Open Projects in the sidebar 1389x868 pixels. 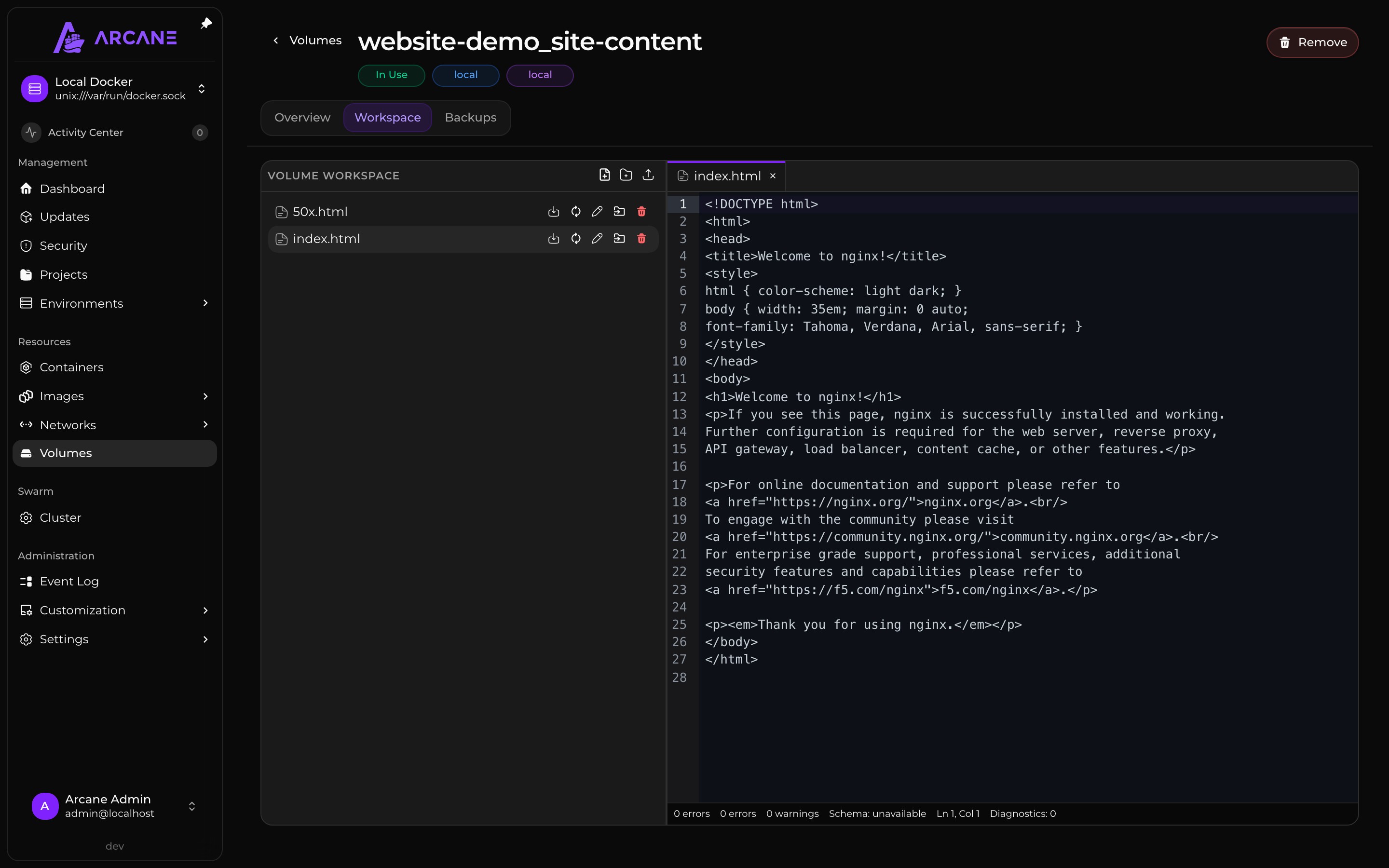point(115,274)
